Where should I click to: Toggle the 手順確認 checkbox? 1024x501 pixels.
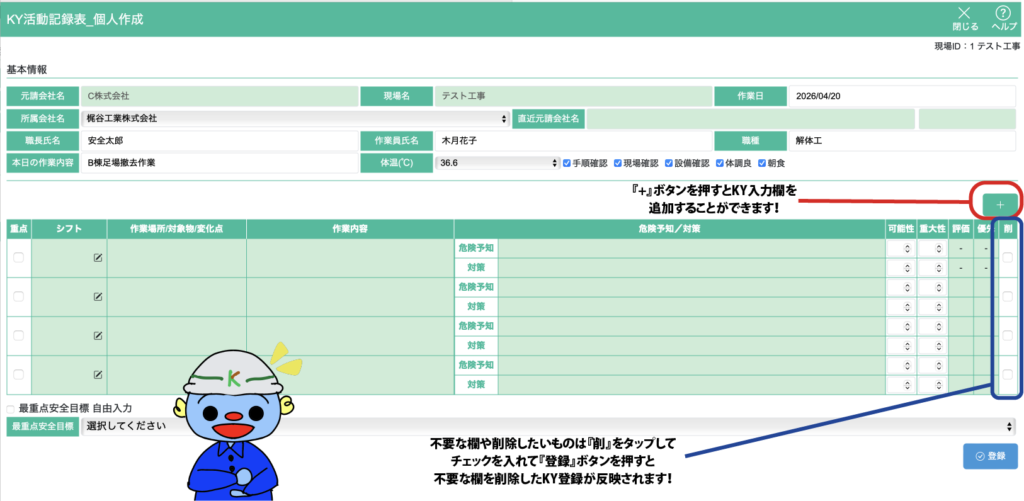(x=568, y=162)
